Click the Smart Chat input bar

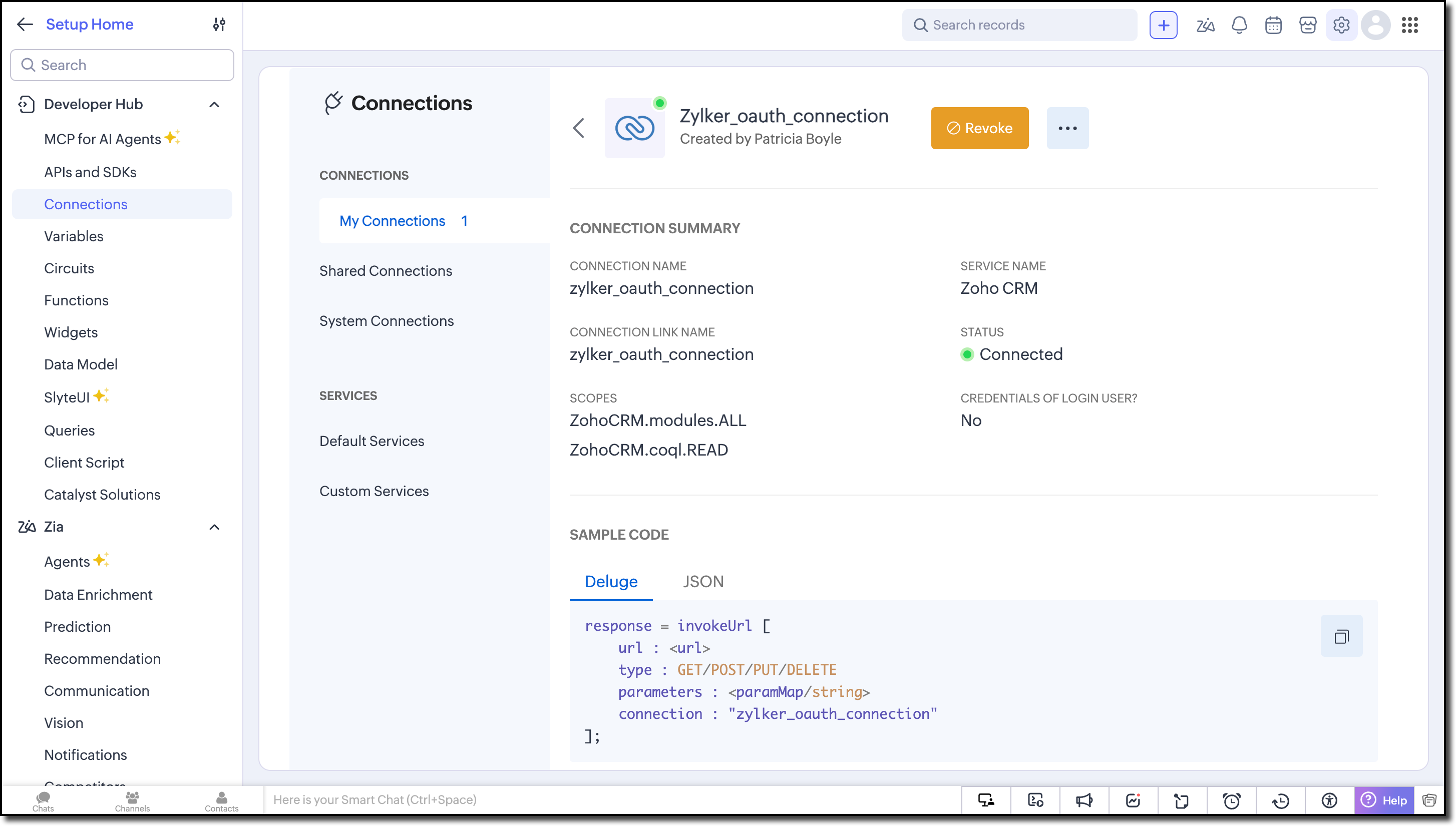(613, 800)
